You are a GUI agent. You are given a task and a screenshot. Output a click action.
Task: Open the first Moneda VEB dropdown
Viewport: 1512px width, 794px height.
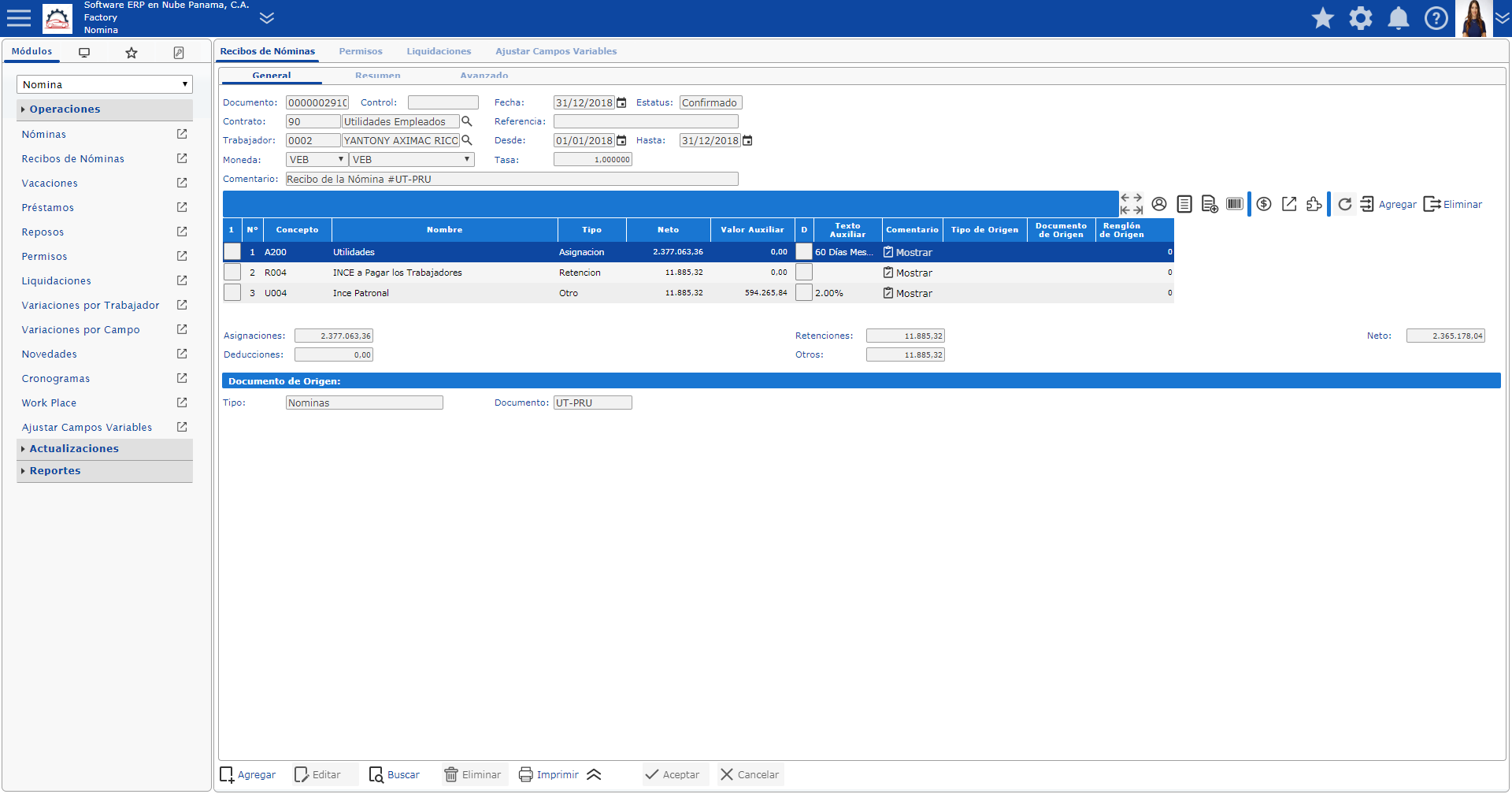(316, 159)
